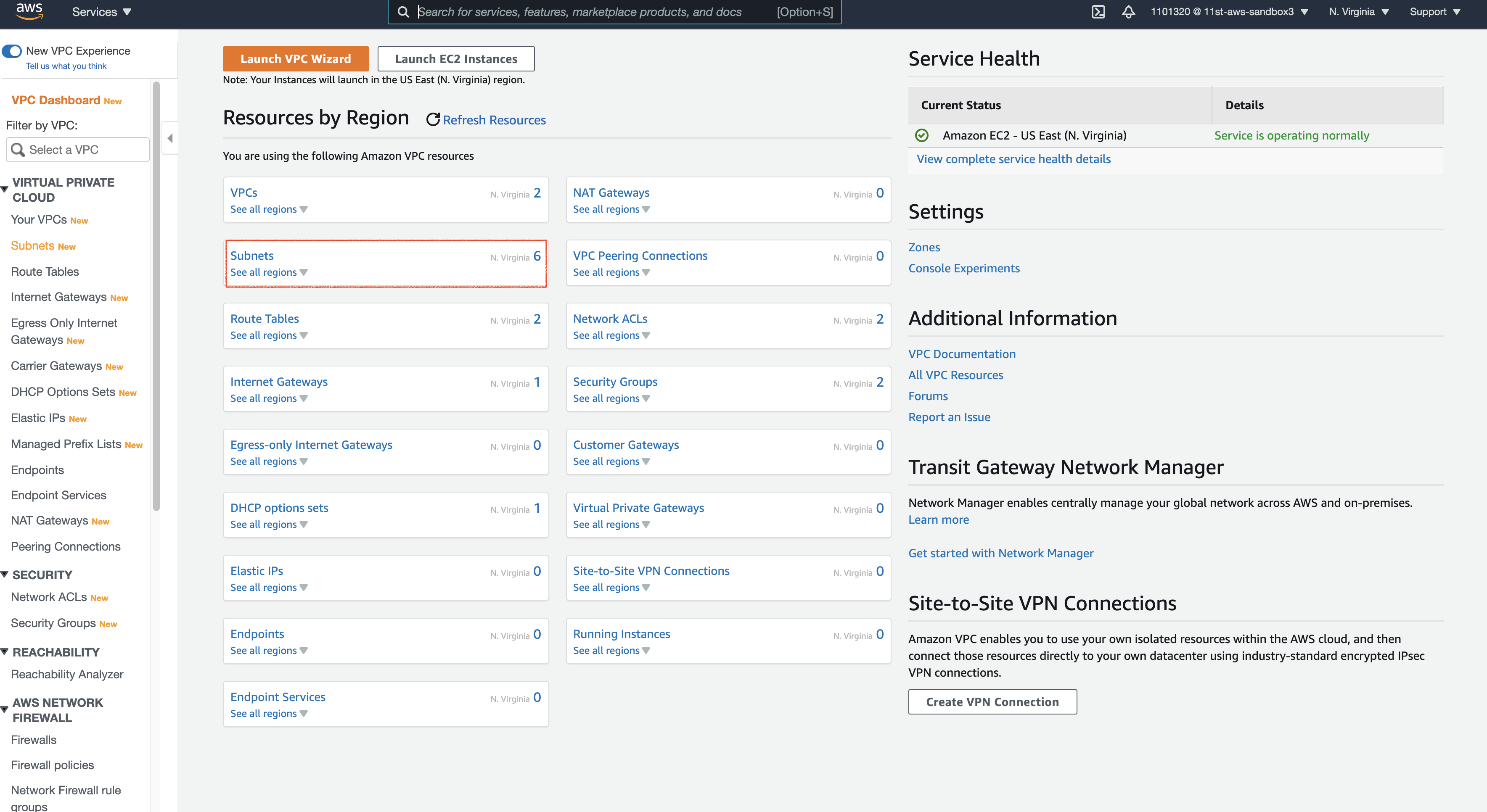Screen dimensions: 1487x812
Task: Click the Internet Gateways count 1
Action: (537, 382)
